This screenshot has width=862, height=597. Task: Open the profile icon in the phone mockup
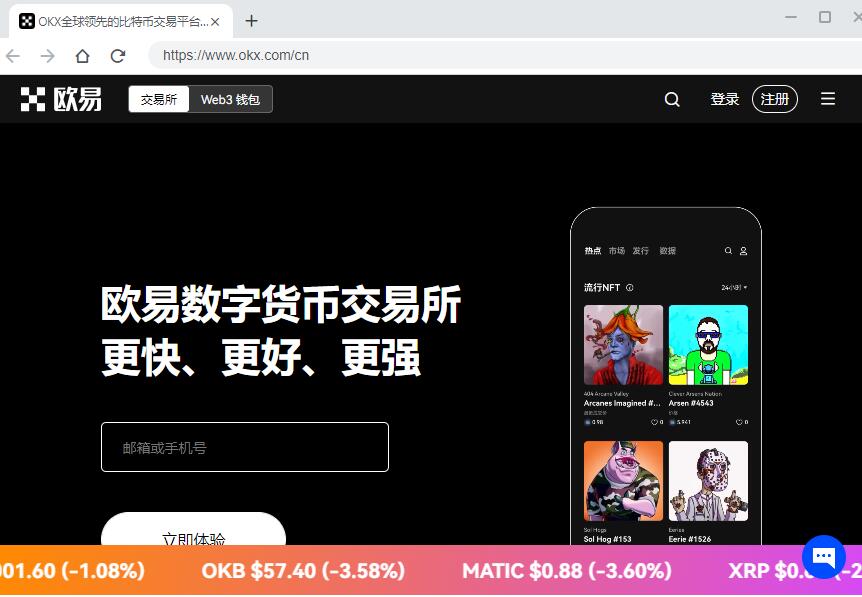[742, 251]
